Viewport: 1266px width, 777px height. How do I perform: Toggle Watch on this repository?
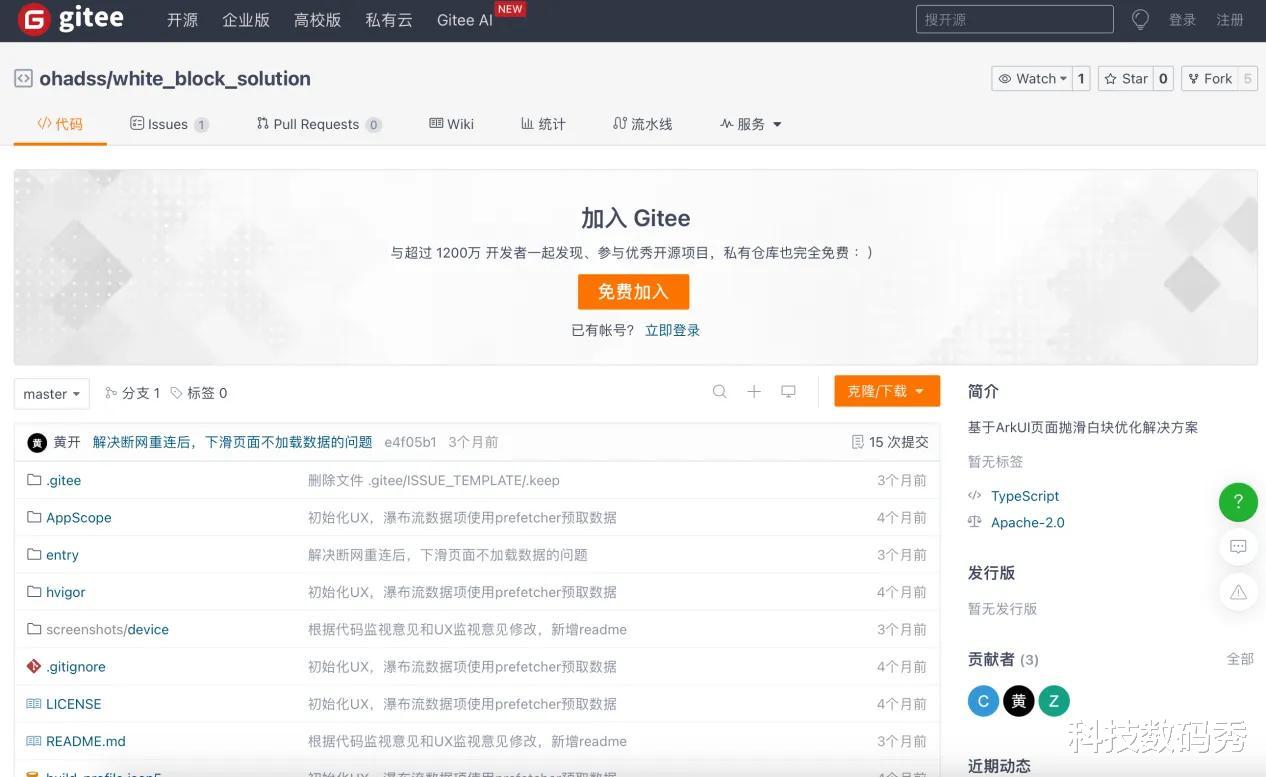pyautogui.click(x=1031, y=78)
